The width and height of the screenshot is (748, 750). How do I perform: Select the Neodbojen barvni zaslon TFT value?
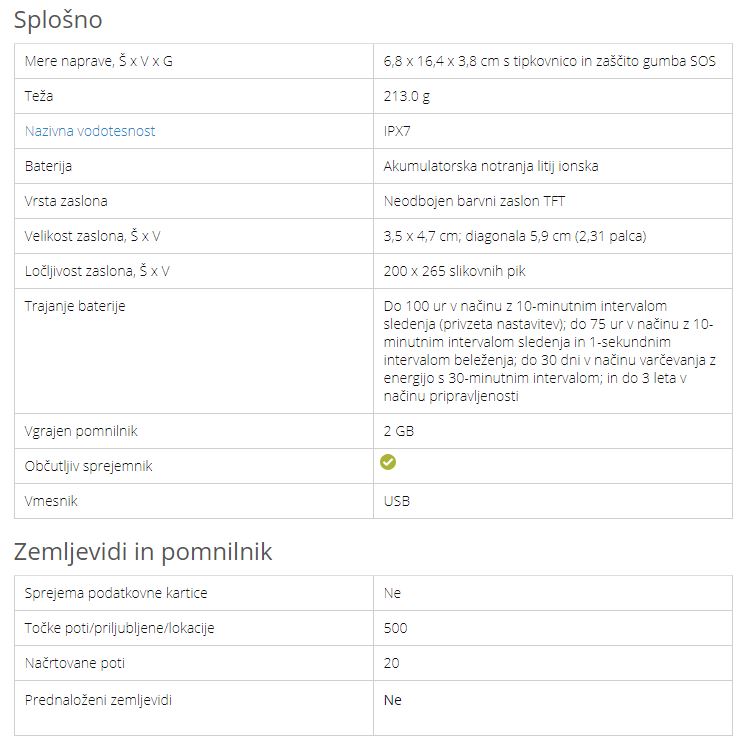click(x=474, y=201)
